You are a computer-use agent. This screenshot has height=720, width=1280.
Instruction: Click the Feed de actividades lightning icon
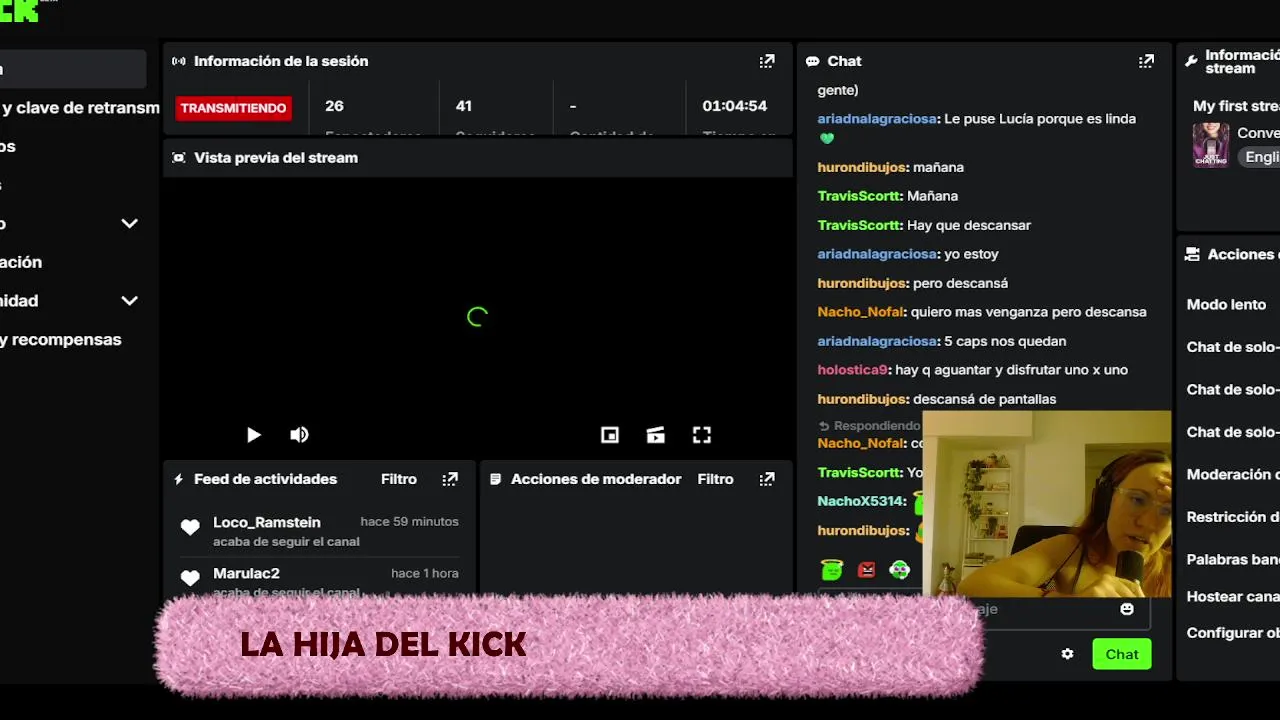(179, 479)
